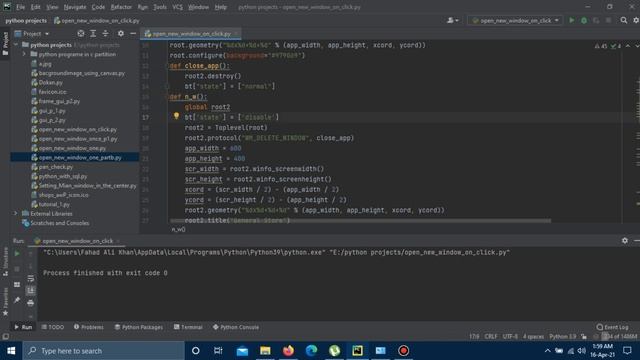Toggle the Structure side tab
Screen dimensions: 640x360
click(x=5, y=261)
